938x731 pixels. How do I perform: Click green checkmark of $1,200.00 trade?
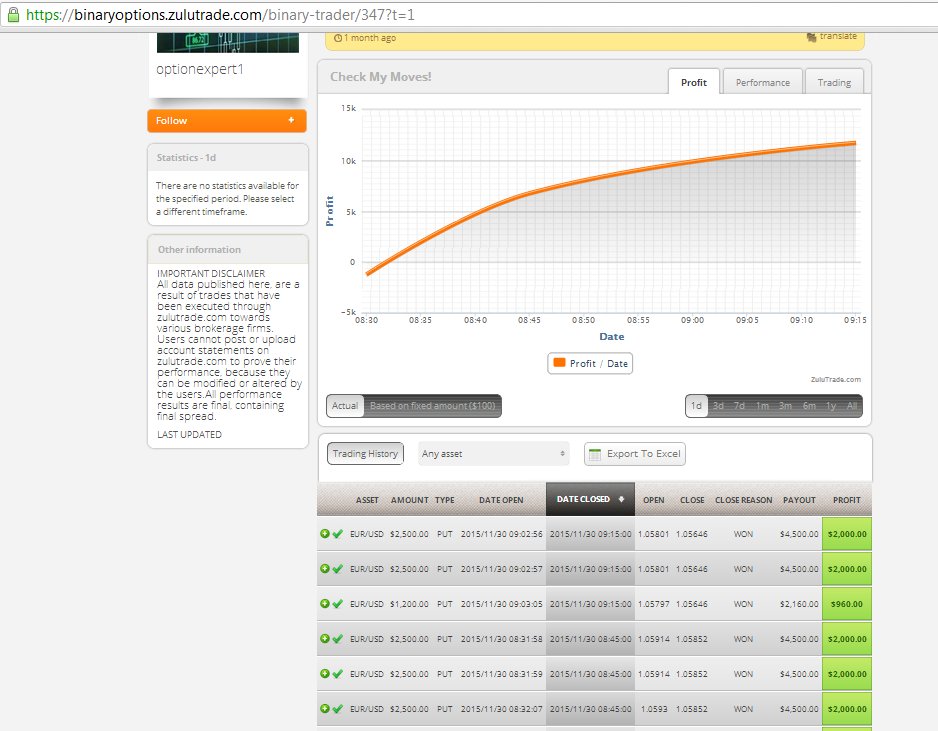[x=337, y=604]
